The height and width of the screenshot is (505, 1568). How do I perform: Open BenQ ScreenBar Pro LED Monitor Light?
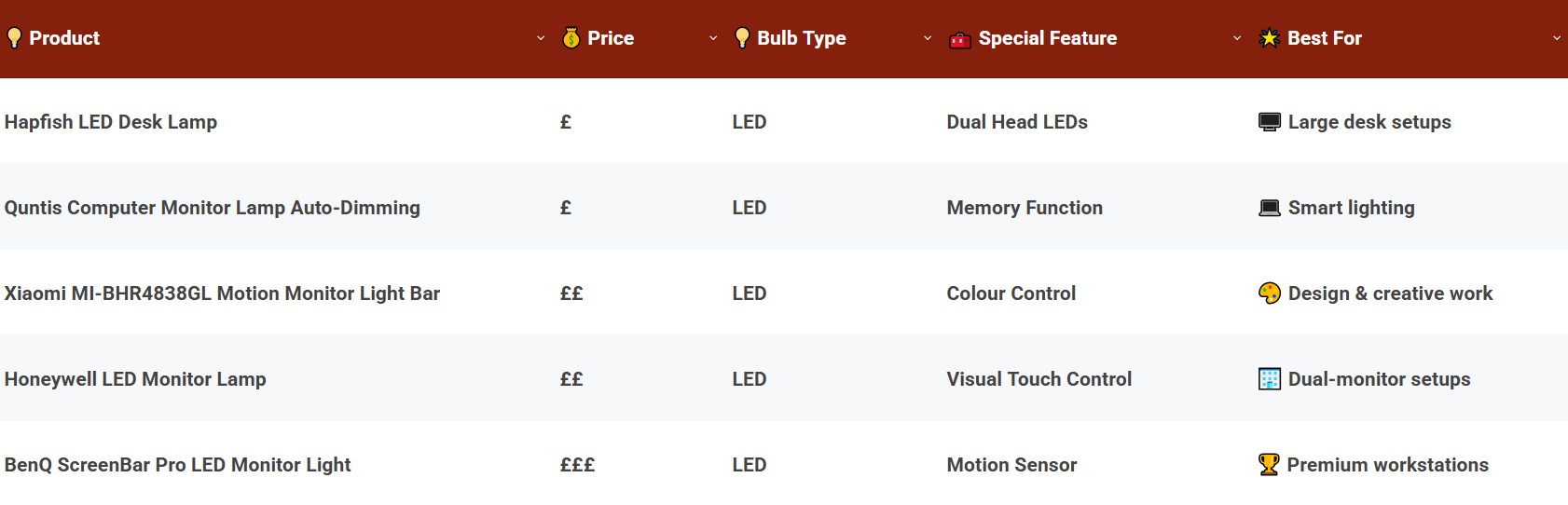178,465
